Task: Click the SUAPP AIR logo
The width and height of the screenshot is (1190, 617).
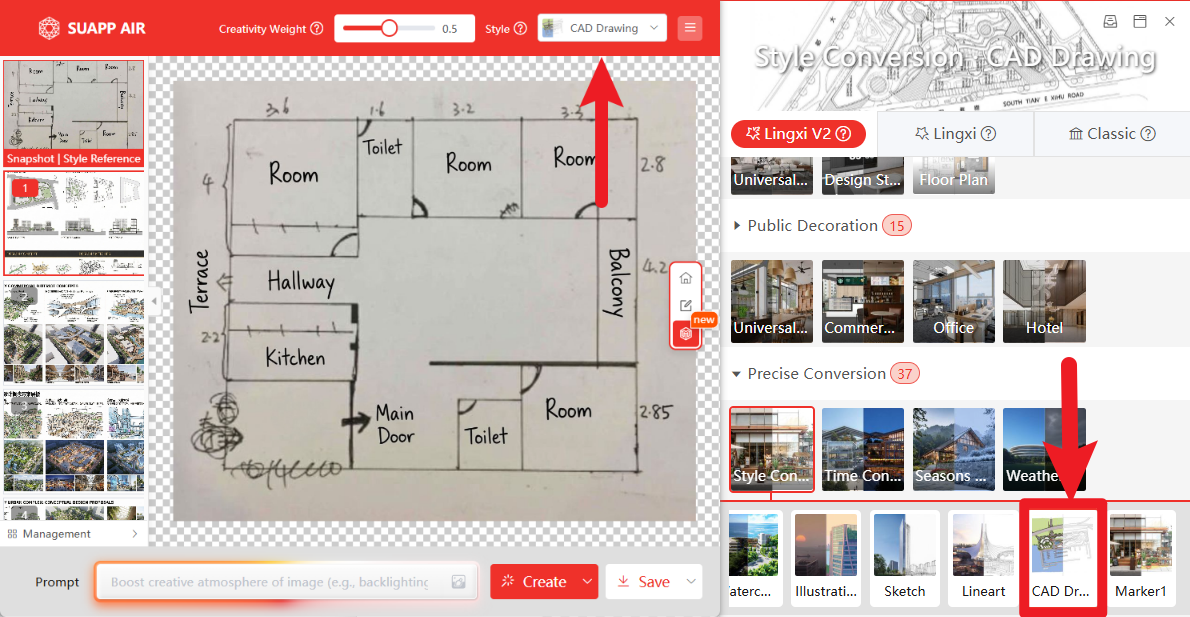Action: coord(91,28)
